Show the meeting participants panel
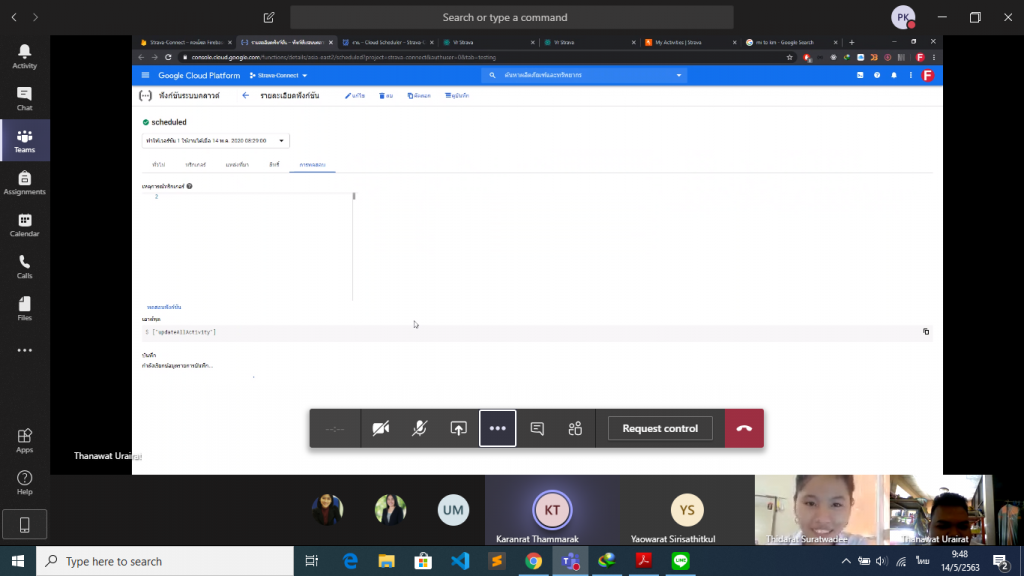This screenshot has height=576, width=1024. point(575,428)
